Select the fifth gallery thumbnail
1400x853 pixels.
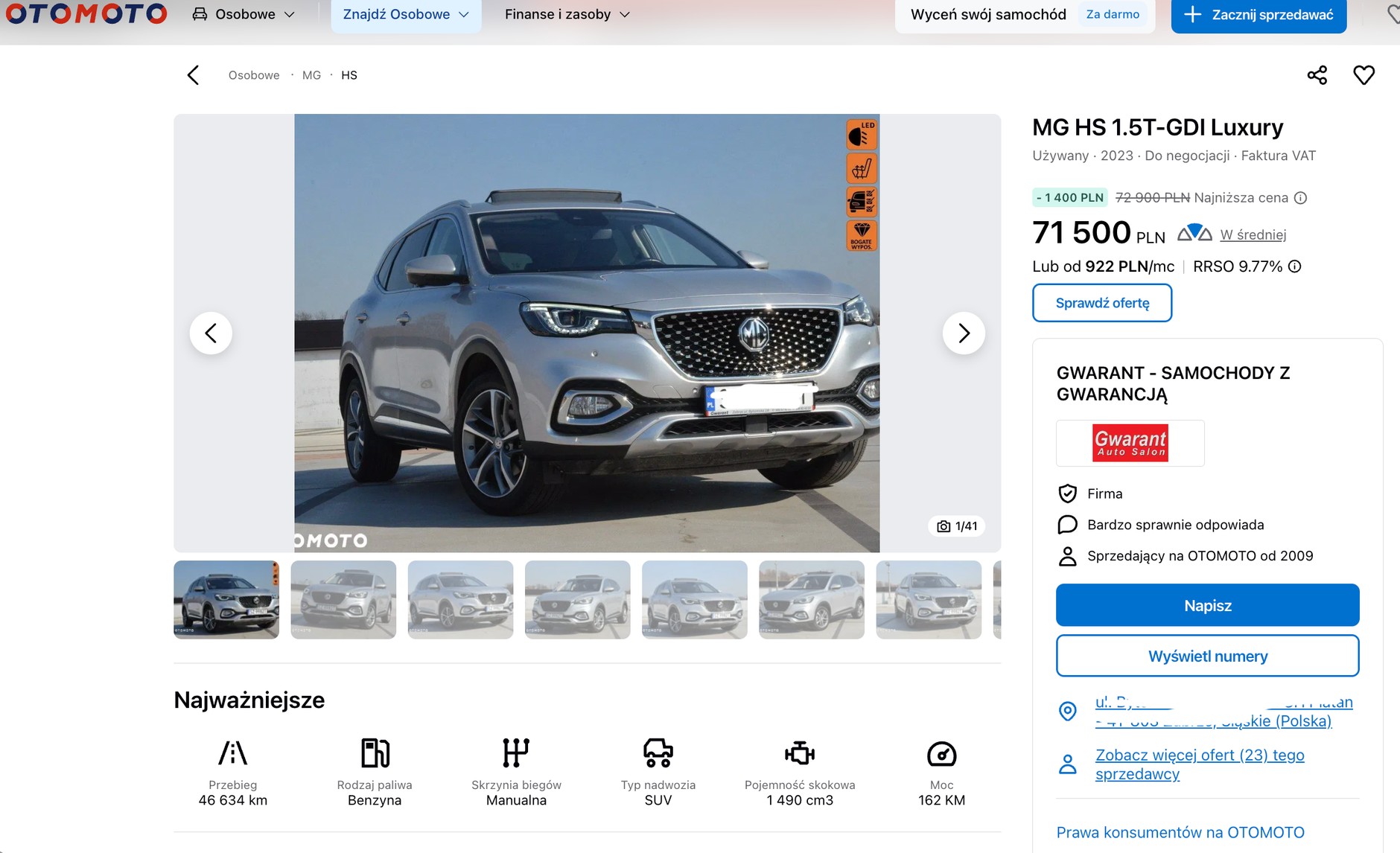(695, 599)
